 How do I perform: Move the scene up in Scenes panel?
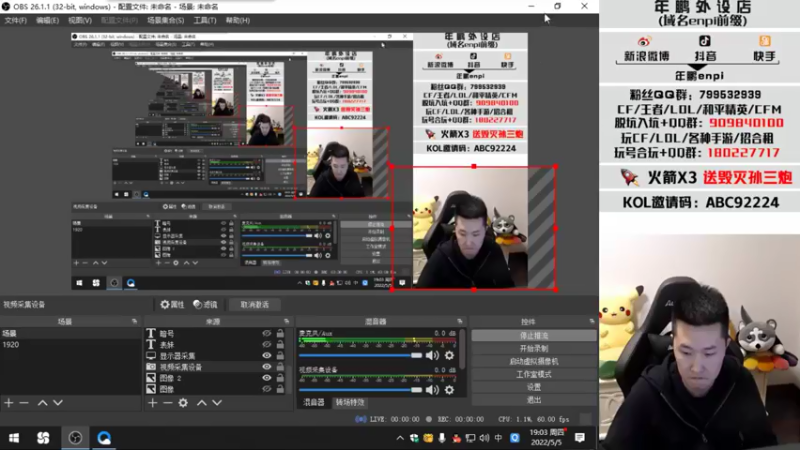(x=42, y=403)
